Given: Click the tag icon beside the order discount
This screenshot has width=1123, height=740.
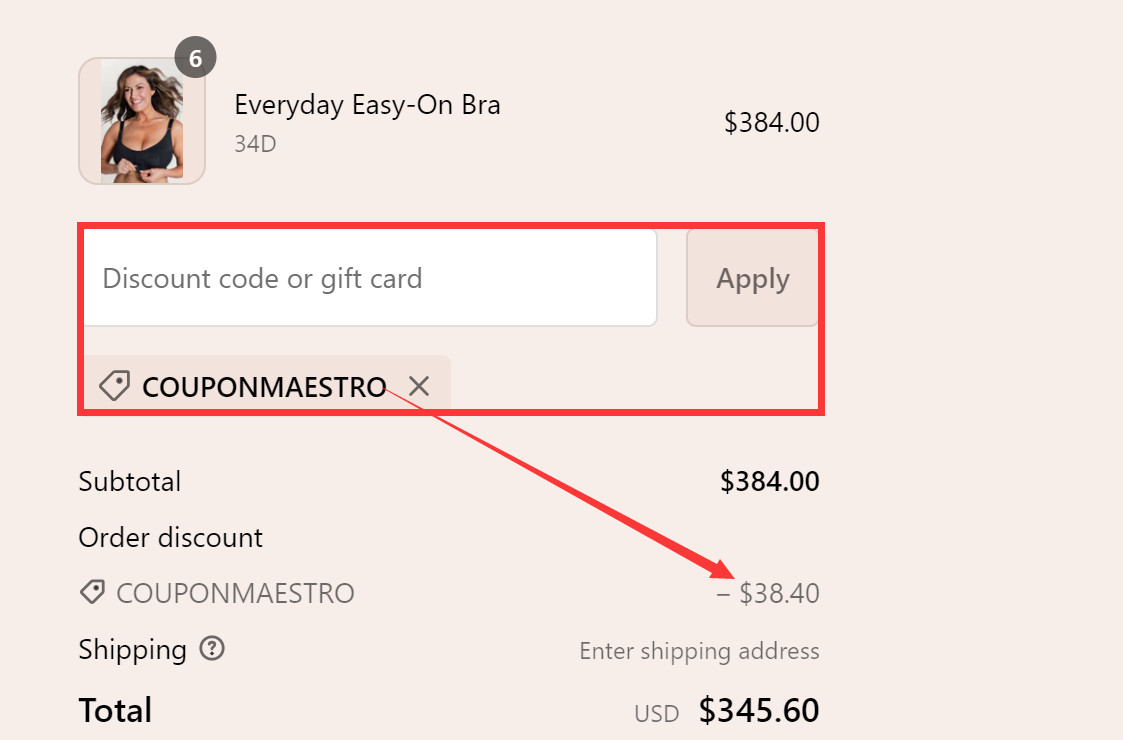Looking at the screenshot, I should 92,592.
